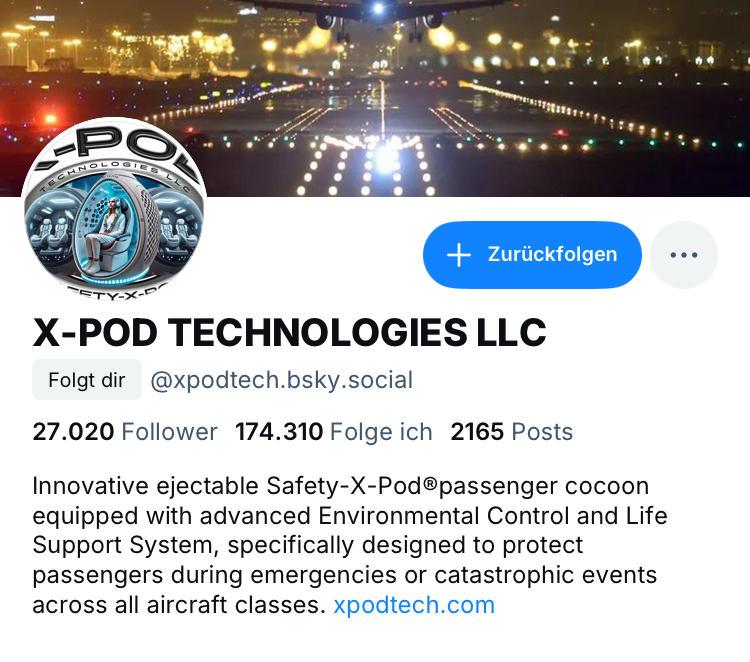The height and width of the screenshot is (662, 750).
Task: Click the "Follower" label text
Action: click(170, 431)
